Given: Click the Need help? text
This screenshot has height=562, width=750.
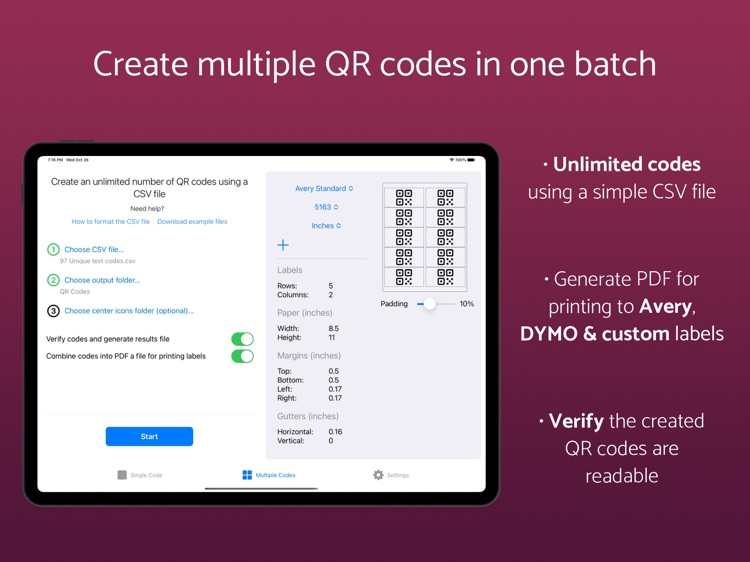Looking at the screenshot, I should (x=147, y=209).
